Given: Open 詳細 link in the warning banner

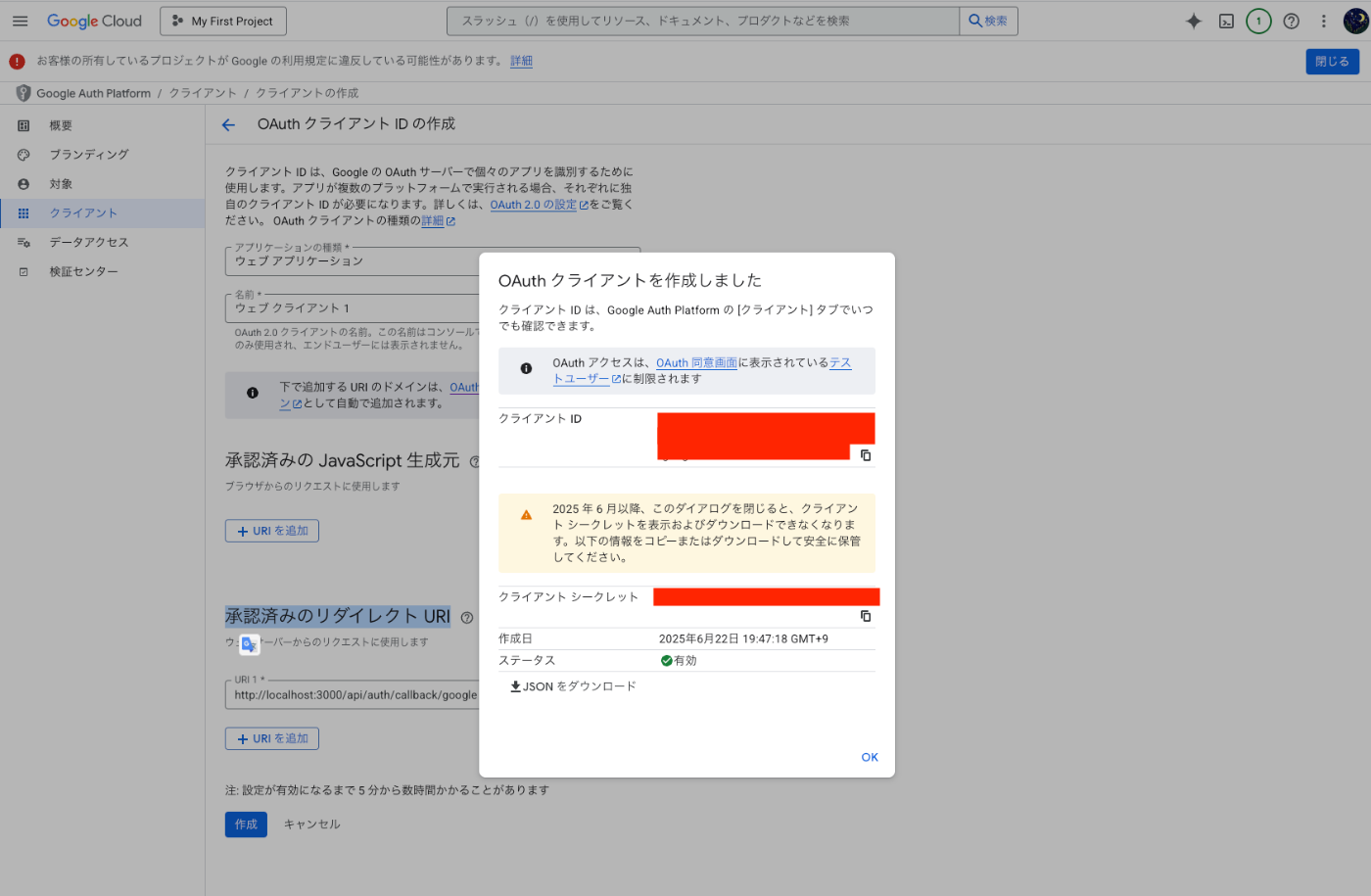Looking at the screenshot, I should [x=521, y=61].
